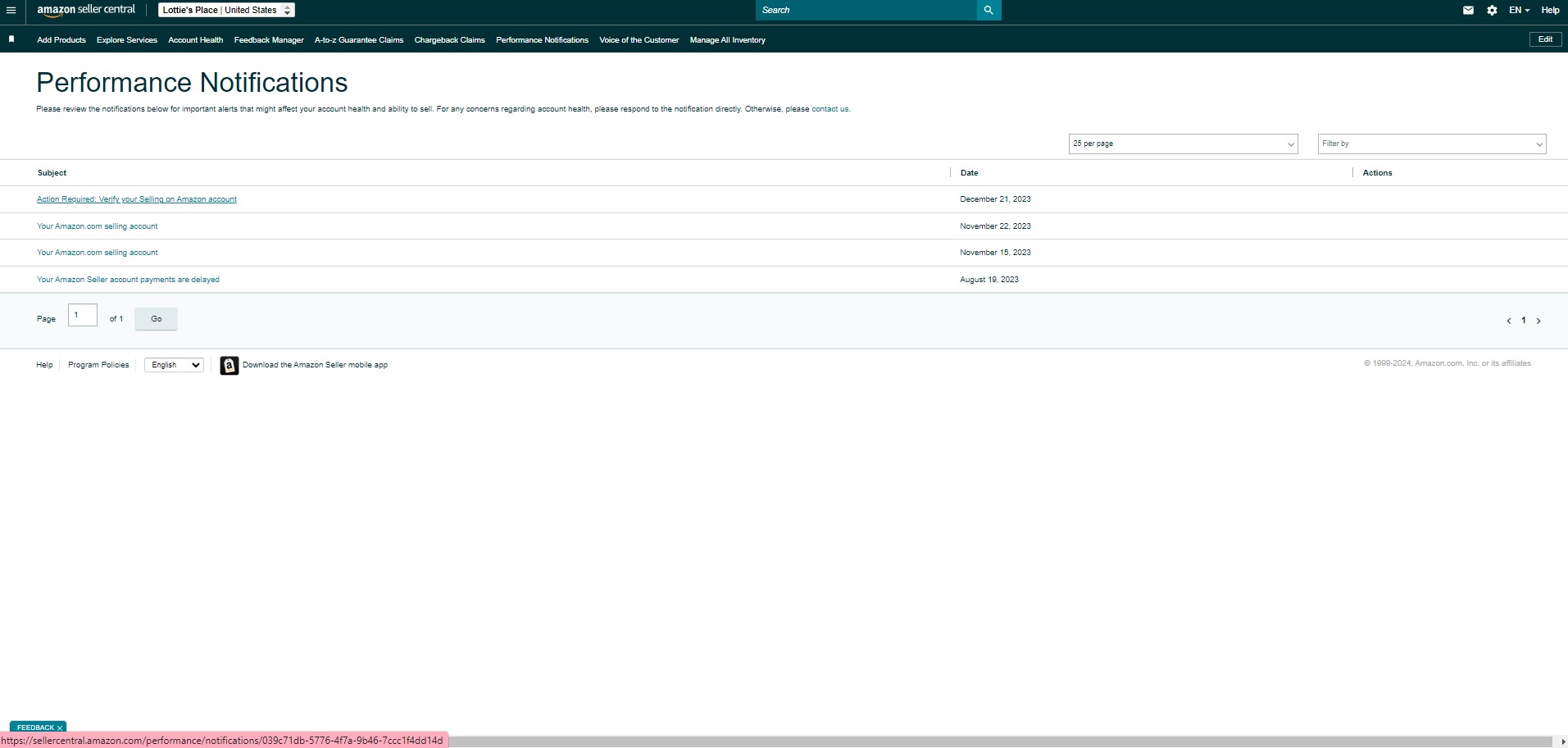Click the Amazon Seller Central logo
1568x748 pixels.
(86, 10)
